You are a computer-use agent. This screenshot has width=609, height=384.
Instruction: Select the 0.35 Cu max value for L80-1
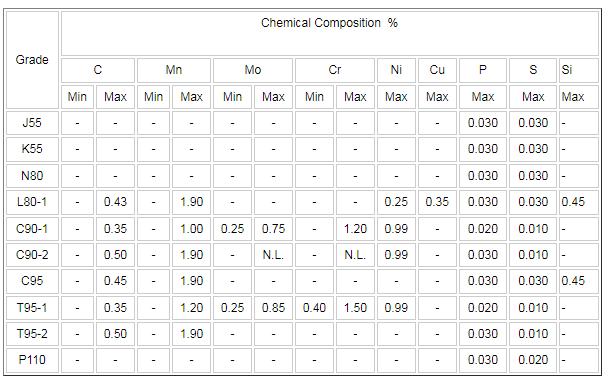point(437,202)
